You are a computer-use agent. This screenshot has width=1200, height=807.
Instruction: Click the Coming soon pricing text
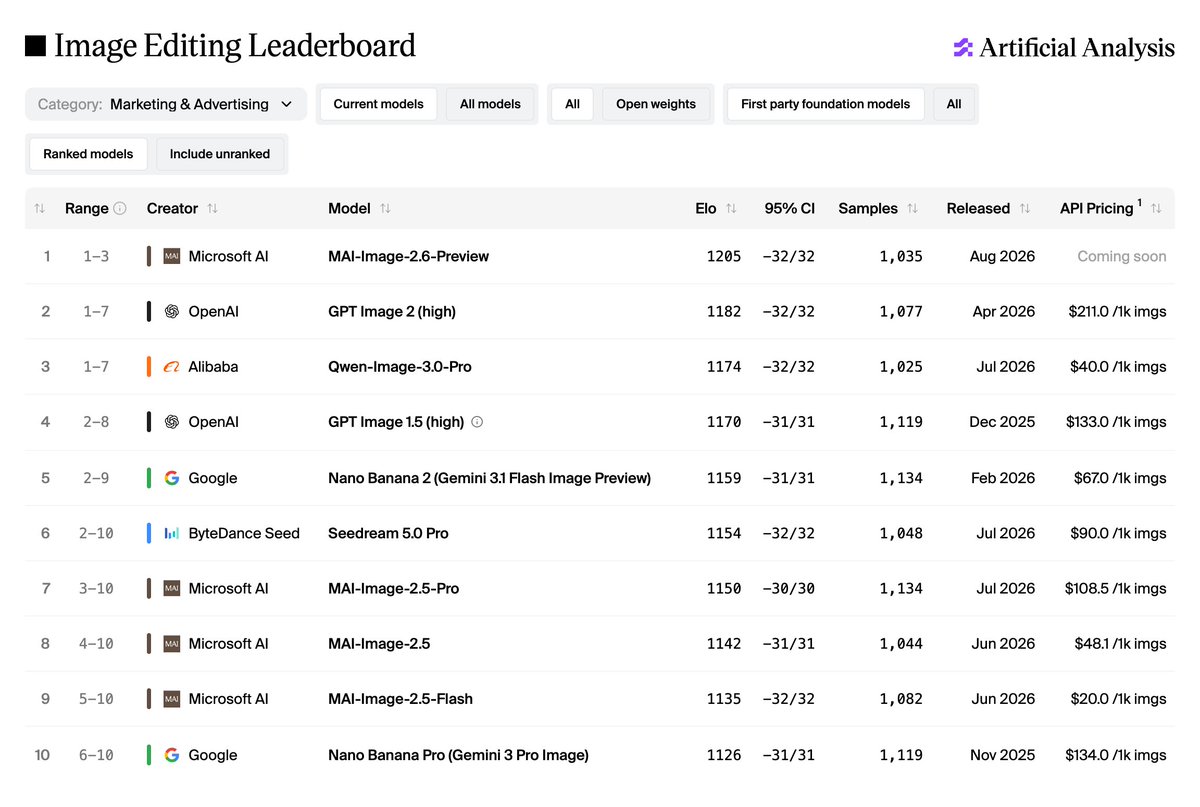point(1121,256)
